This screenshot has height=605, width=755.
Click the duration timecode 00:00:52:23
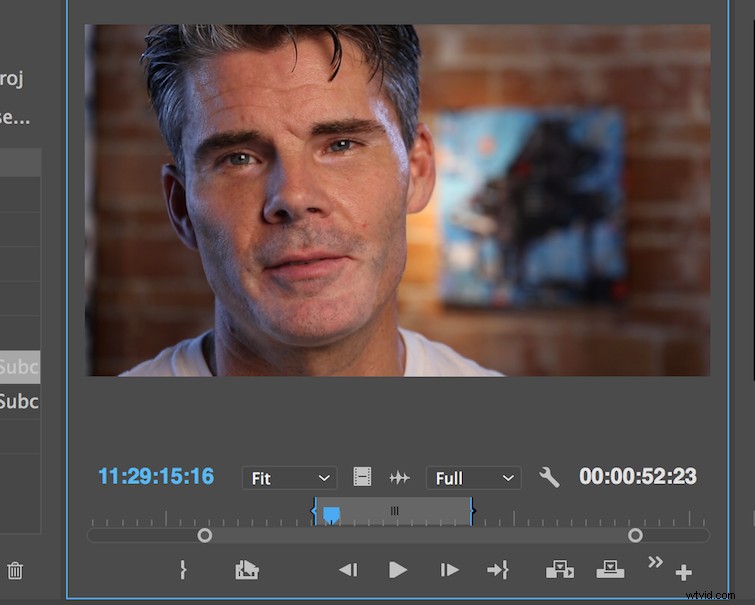point(638,476)
